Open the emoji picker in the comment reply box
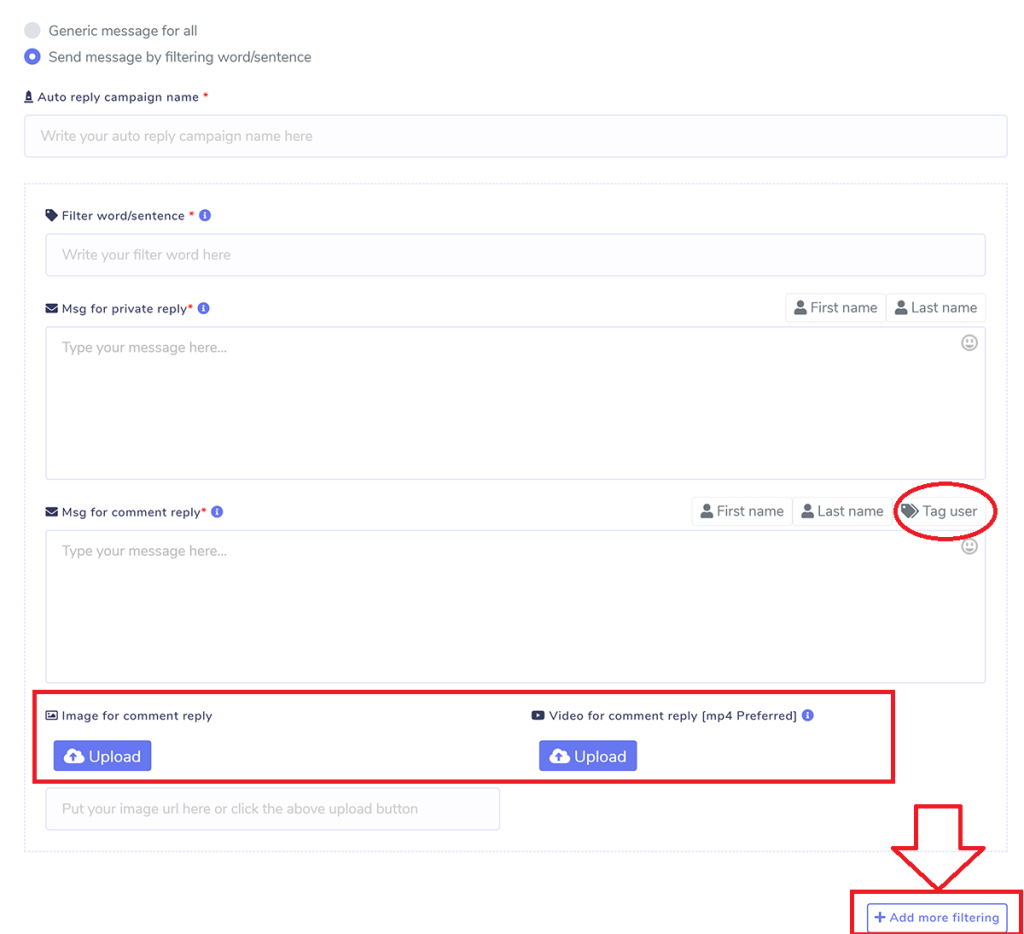This screenshot has width=1024, height=934. [x=968, y=546]
